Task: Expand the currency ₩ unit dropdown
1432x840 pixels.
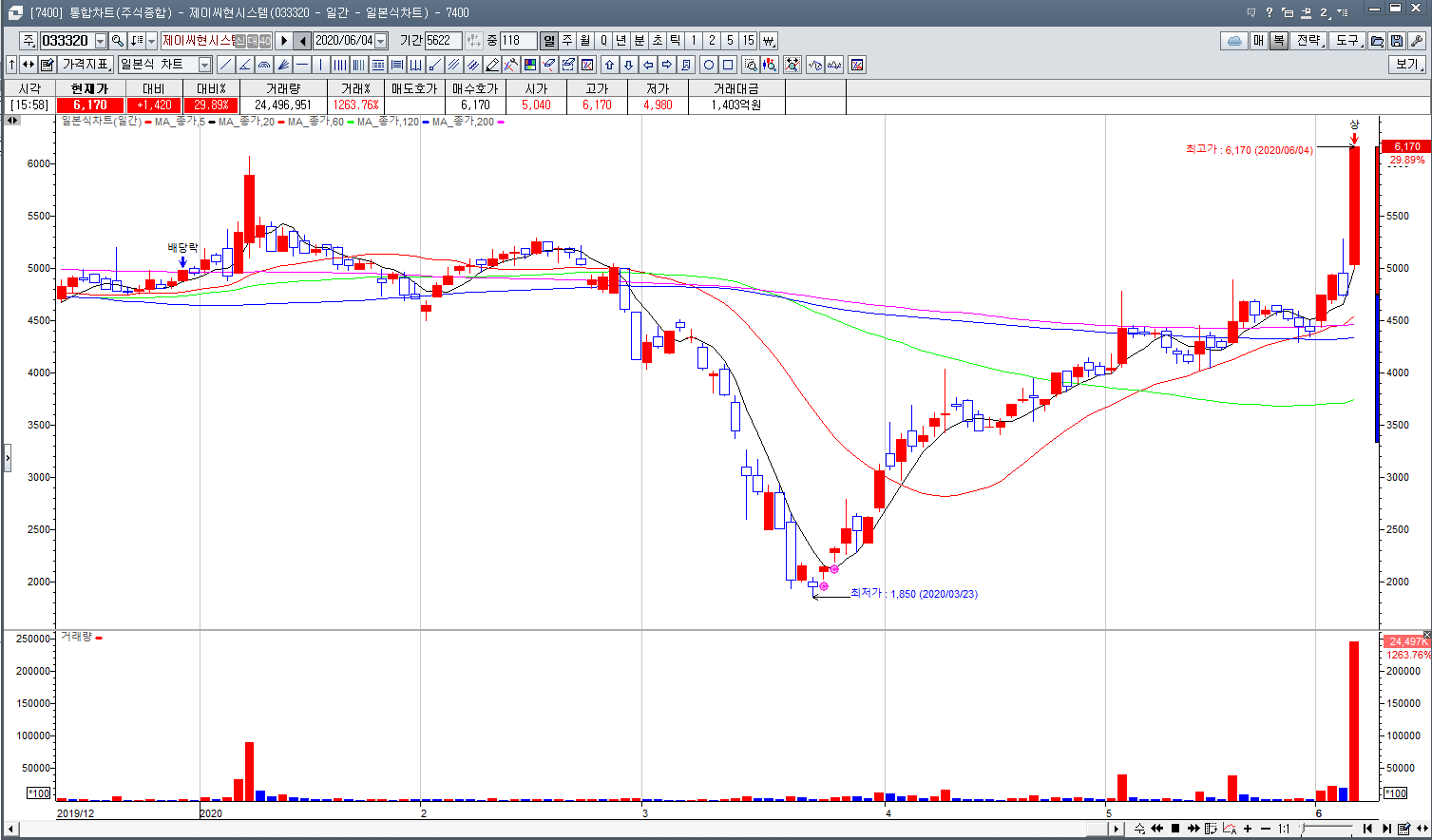Action: pos(769,41)
